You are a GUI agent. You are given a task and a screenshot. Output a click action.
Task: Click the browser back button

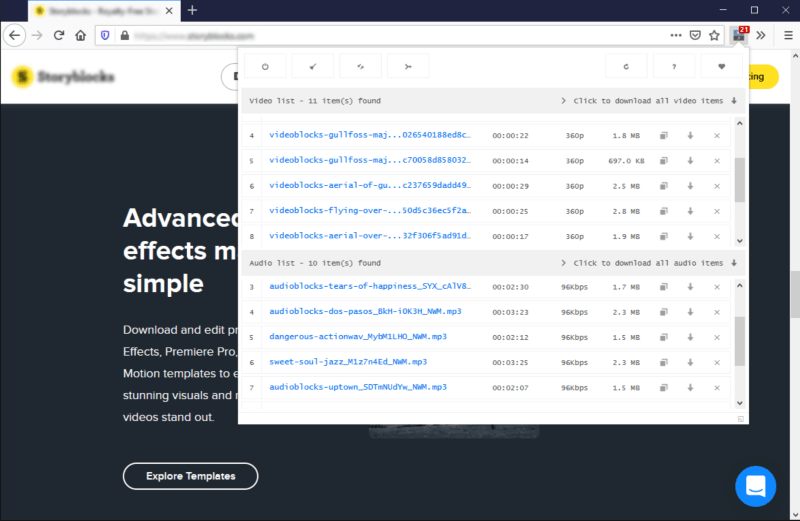point(15,35)
